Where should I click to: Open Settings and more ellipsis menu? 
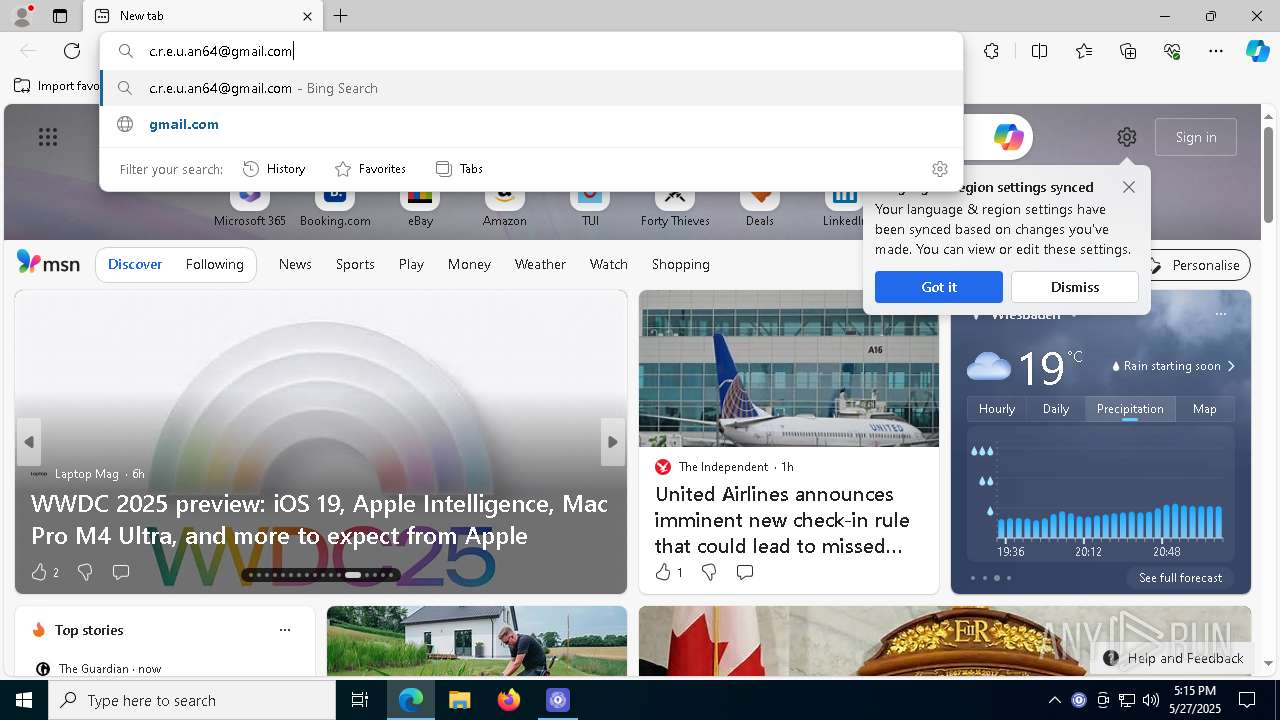(1216, 51)
